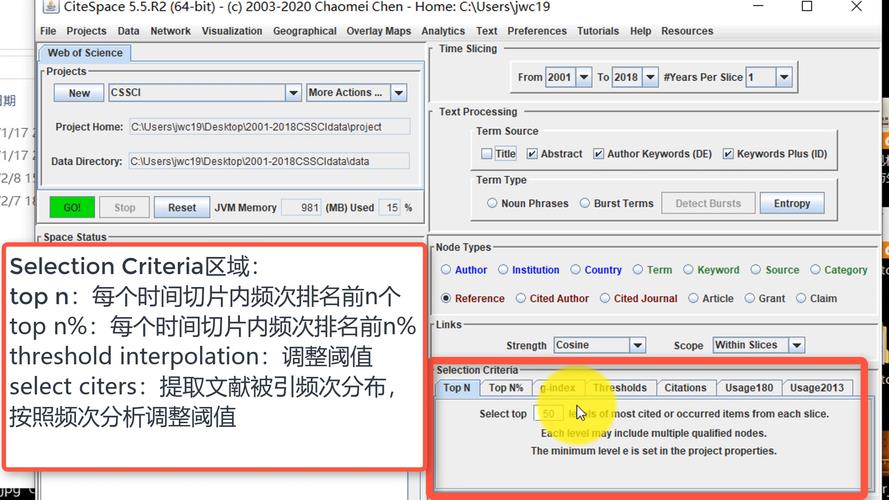
Task: Expand the More Actions dropdown
Action: coord(399,93)
